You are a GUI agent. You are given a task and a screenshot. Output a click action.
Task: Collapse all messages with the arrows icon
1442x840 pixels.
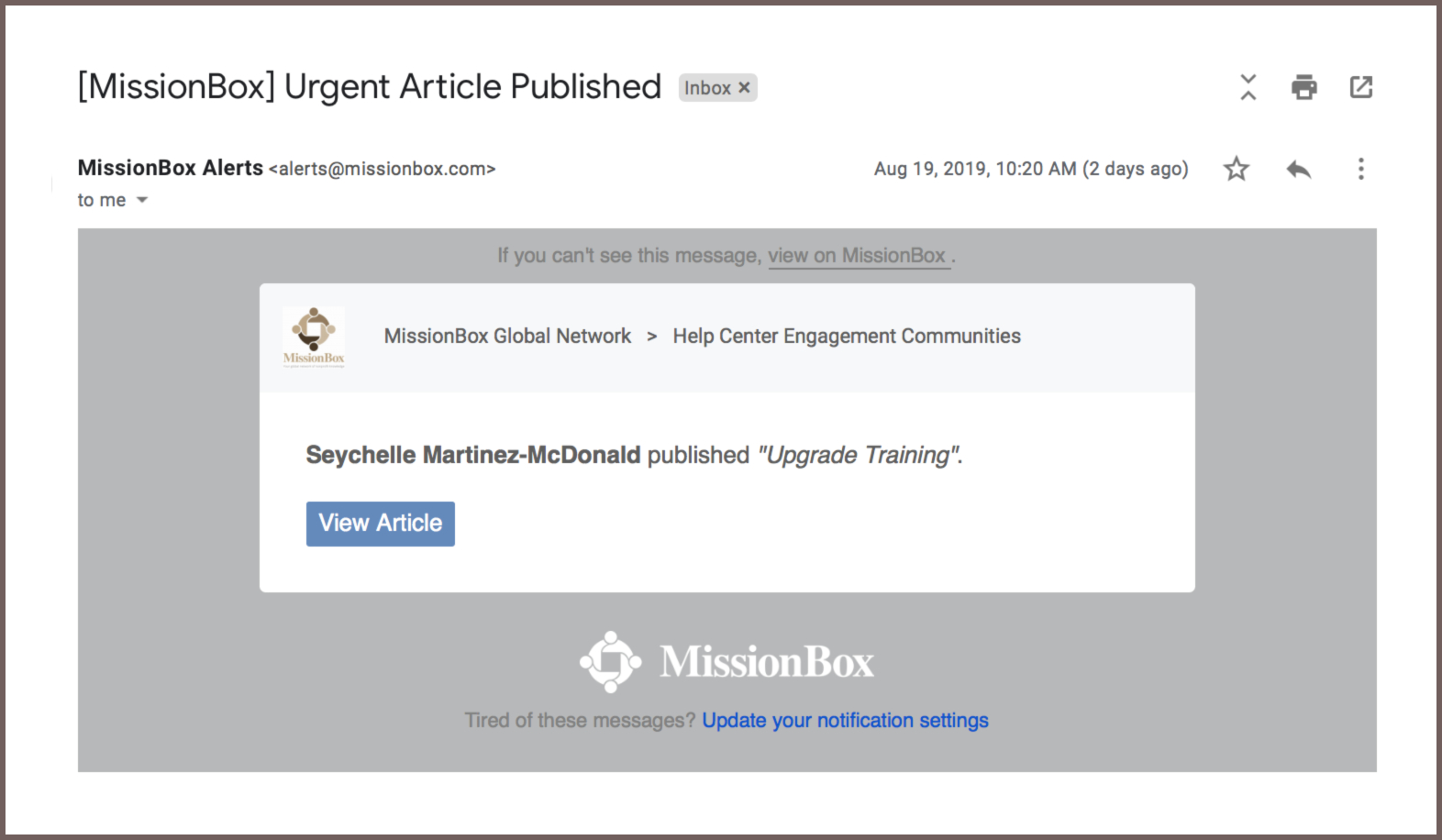coord(1248,87)
